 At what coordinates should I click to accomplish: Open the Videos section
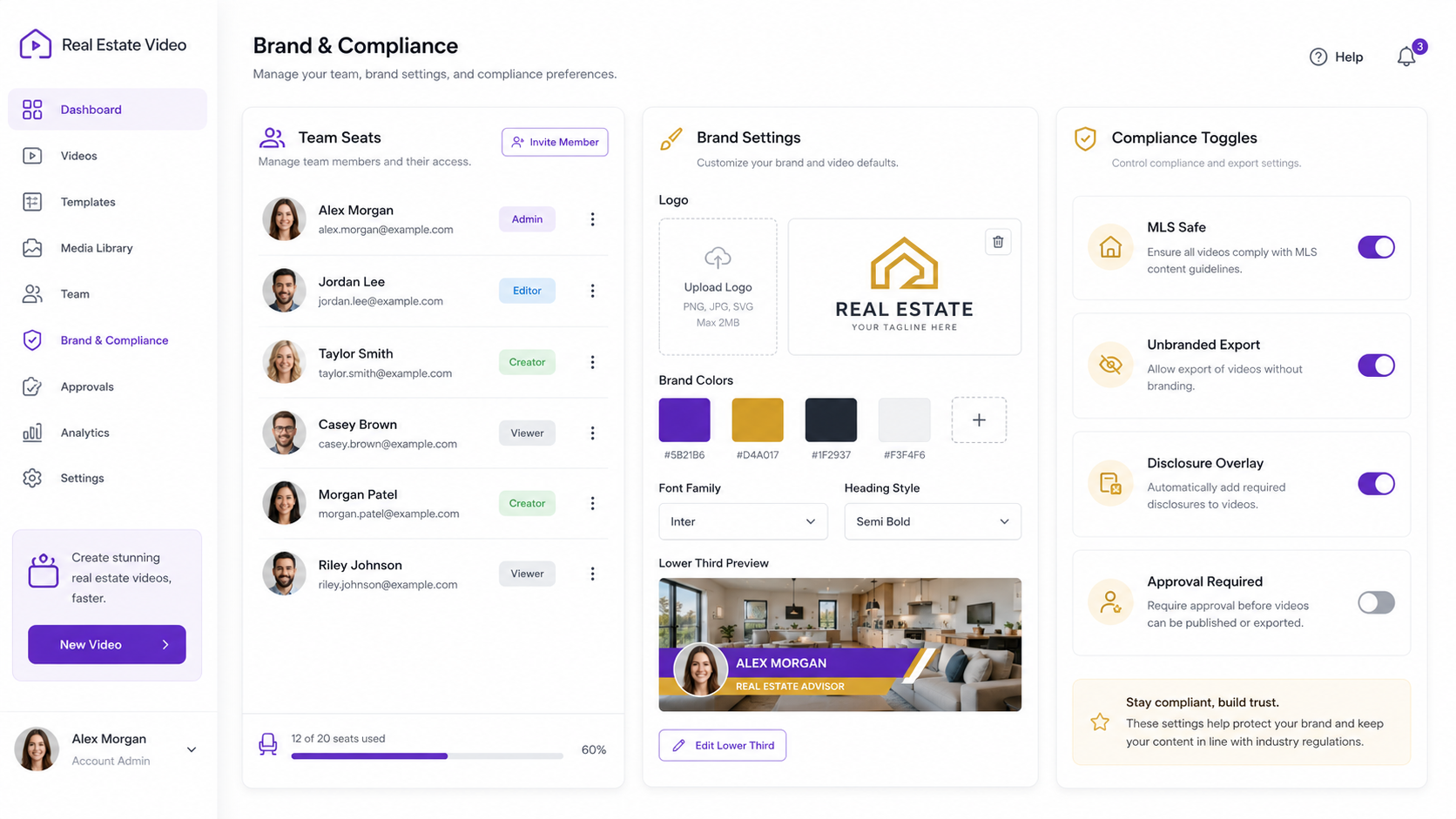coord(107,156)
